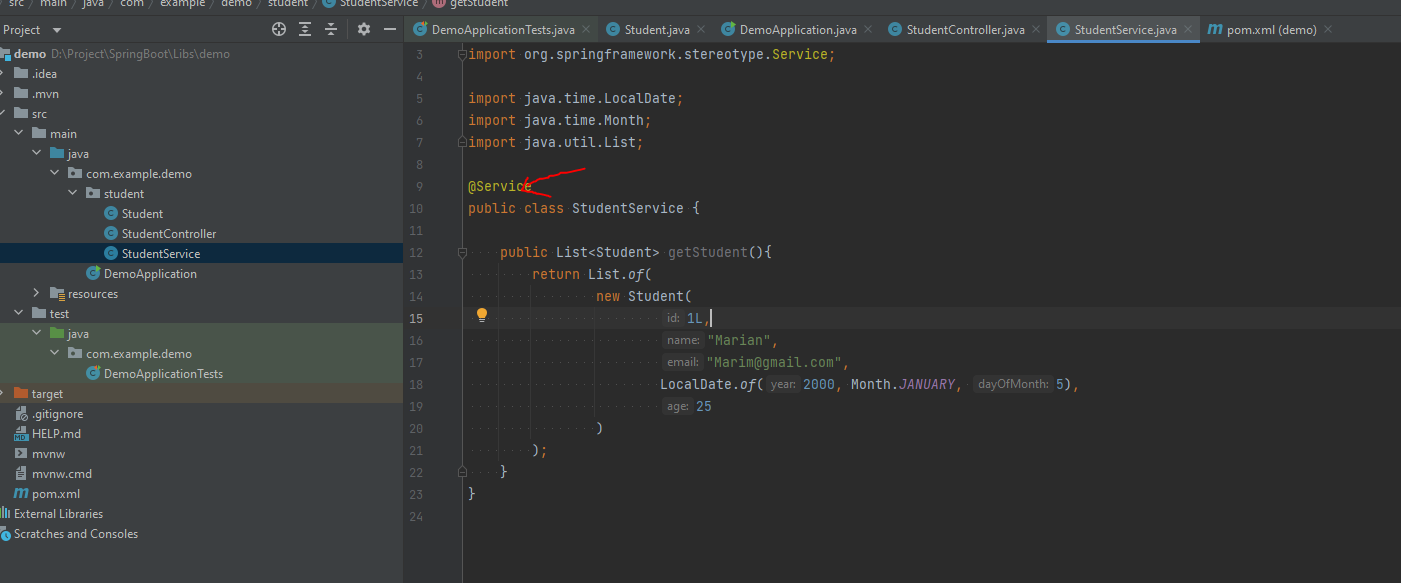Close the pom.xml (demo) tab
This screenshot has width=1401, height=583.
[1327, 30]
